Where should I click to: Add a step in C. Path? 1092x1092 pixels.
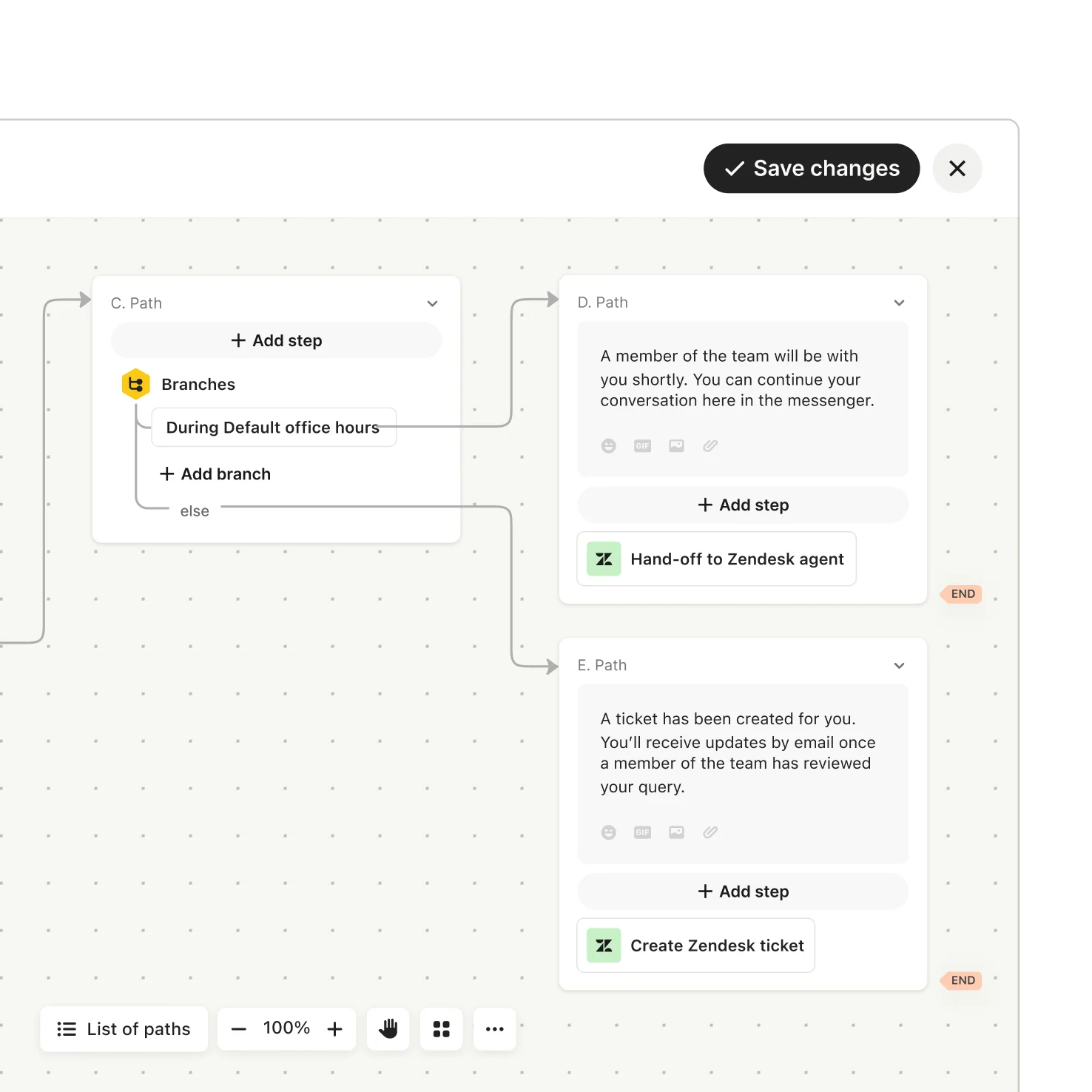[275, 340]
